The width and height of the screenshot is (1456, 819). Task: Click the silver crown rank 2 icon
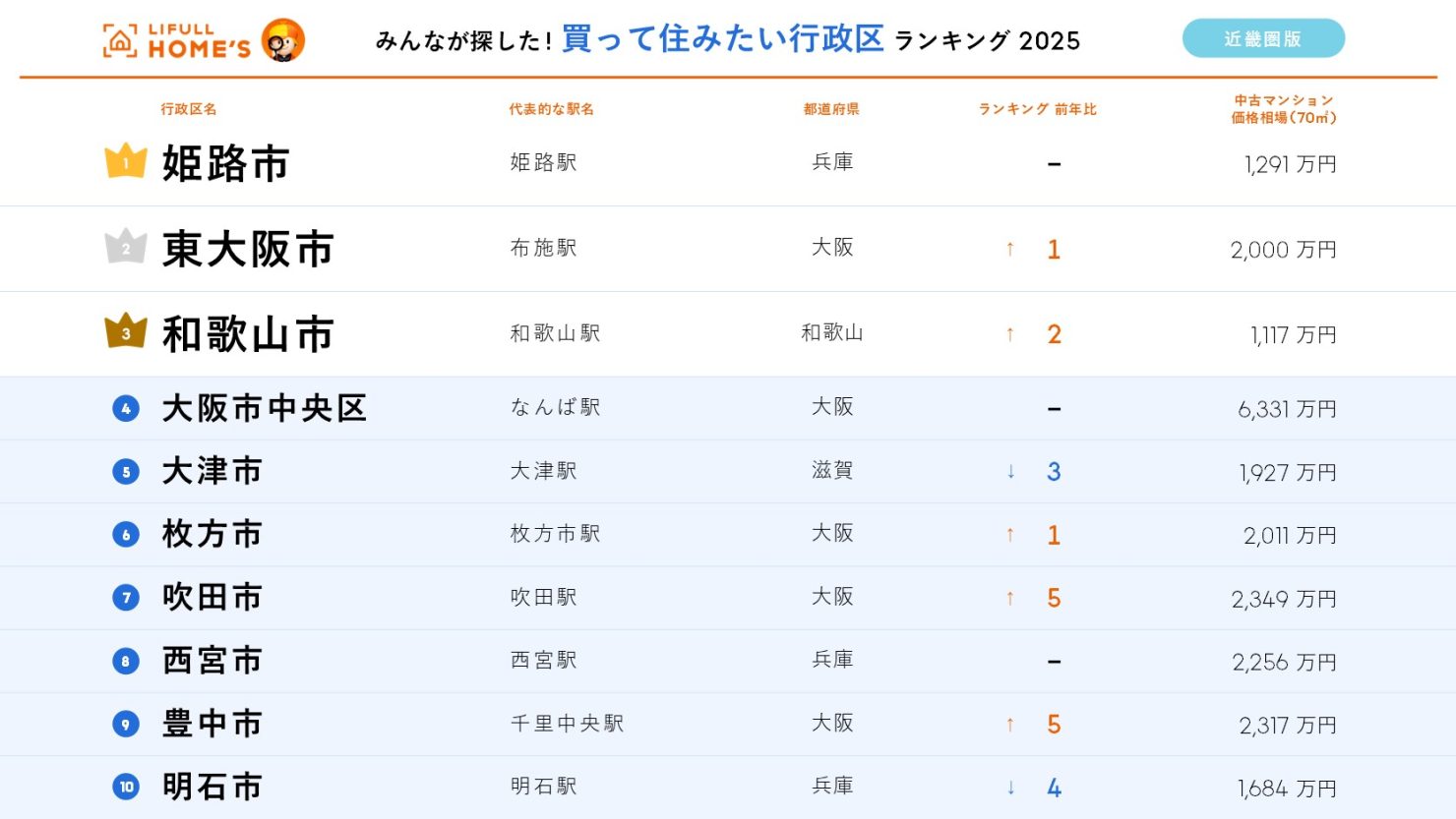(126, 248)
